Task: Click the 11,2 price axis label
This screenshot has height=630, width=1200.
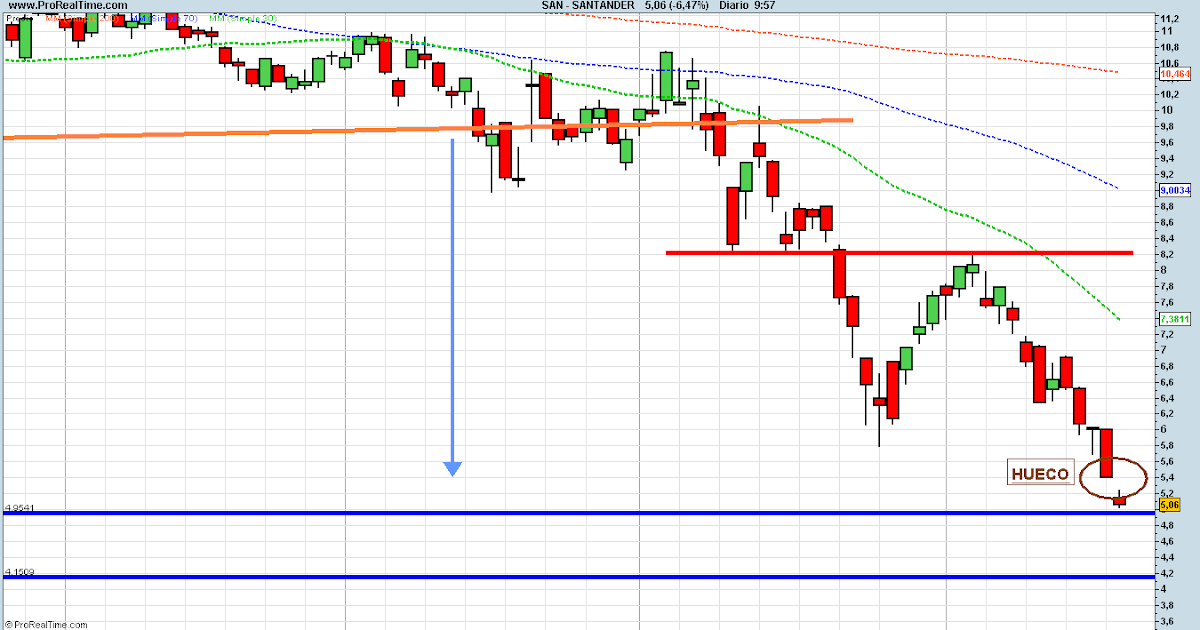Action: tap(1171, 18)
